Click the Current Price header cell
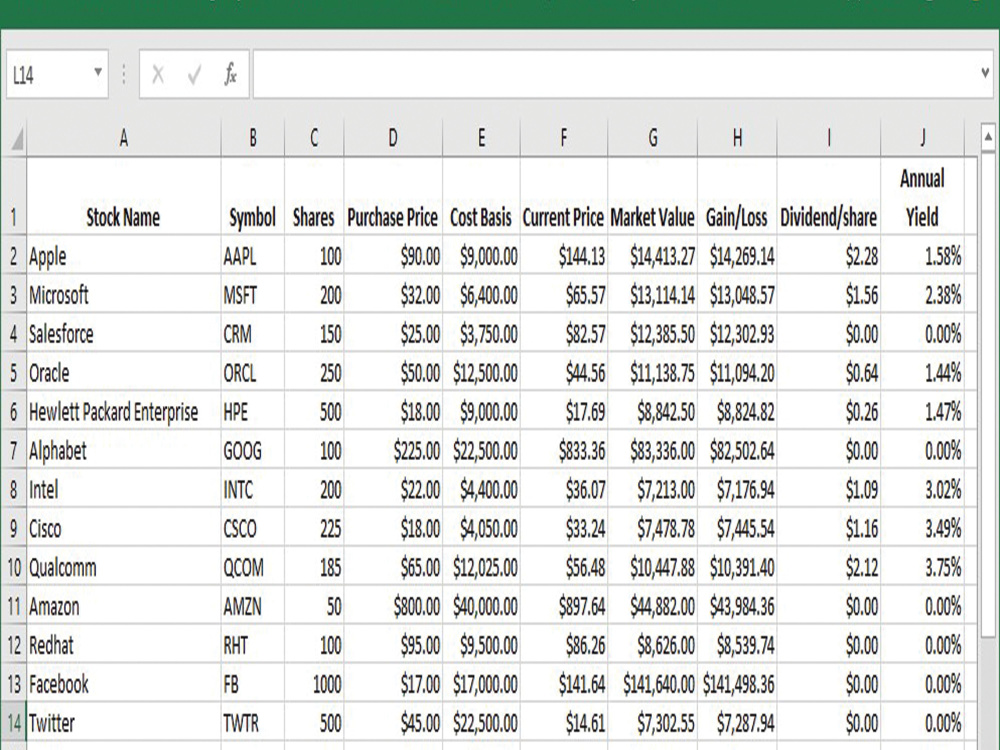The width and height of the screenshot is (1000, 750). (564, 196)
